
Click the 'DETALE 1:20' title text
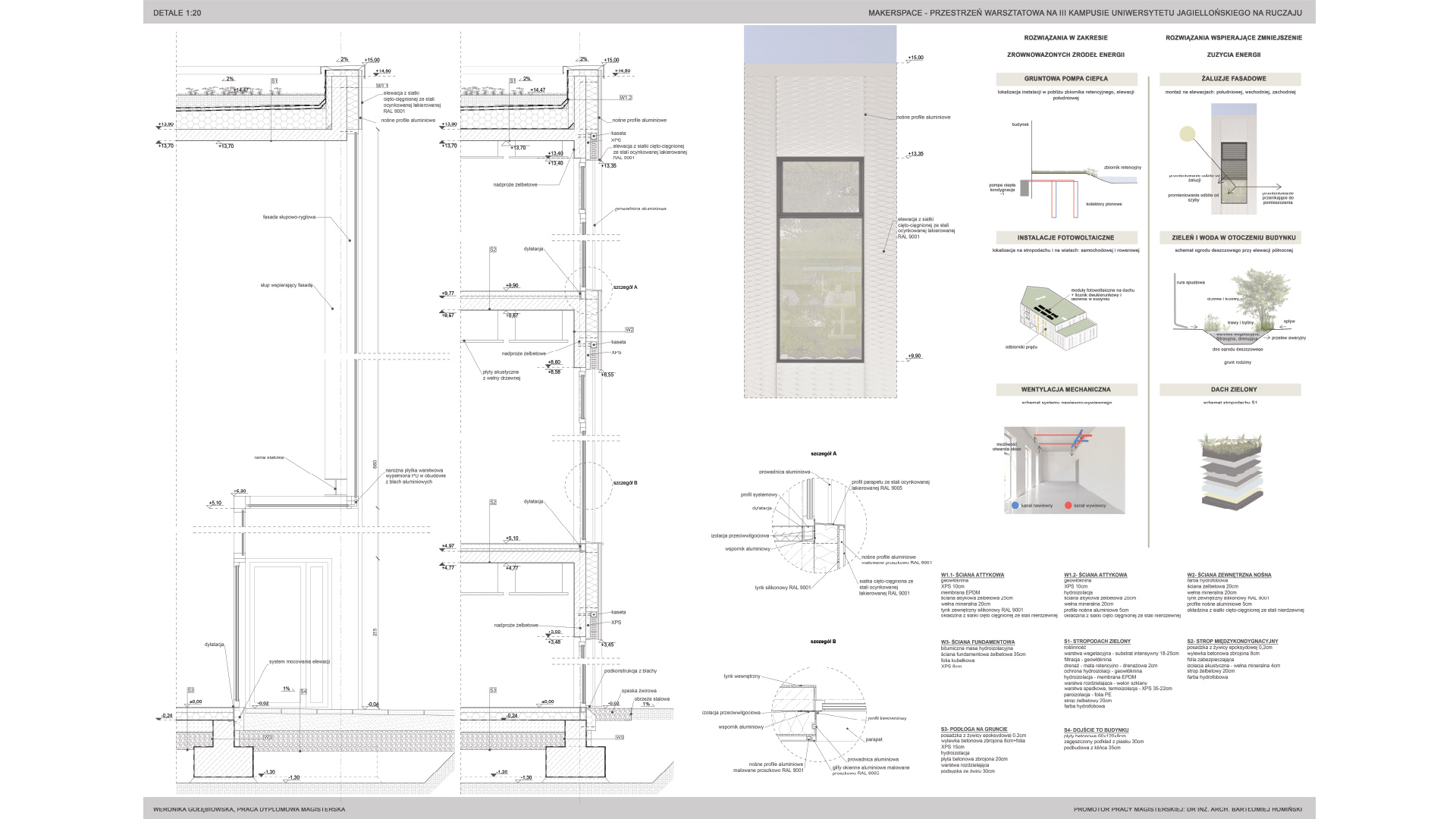[177, 13]
